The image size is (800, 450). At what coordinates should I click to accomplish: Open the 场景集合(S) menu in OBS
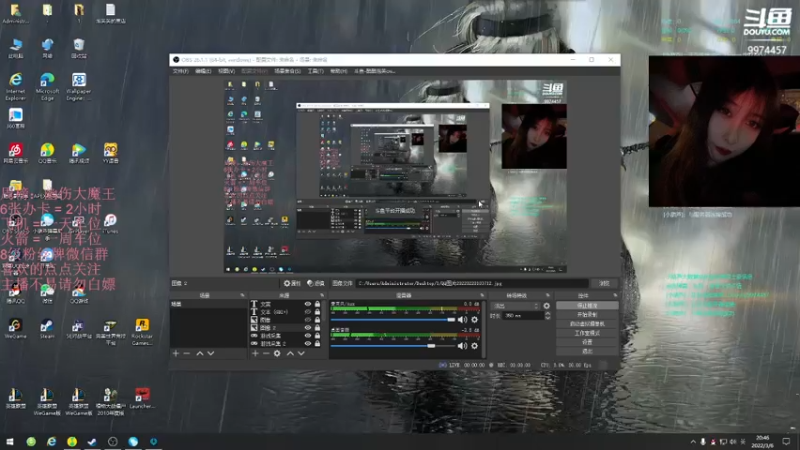pos(287,71)
